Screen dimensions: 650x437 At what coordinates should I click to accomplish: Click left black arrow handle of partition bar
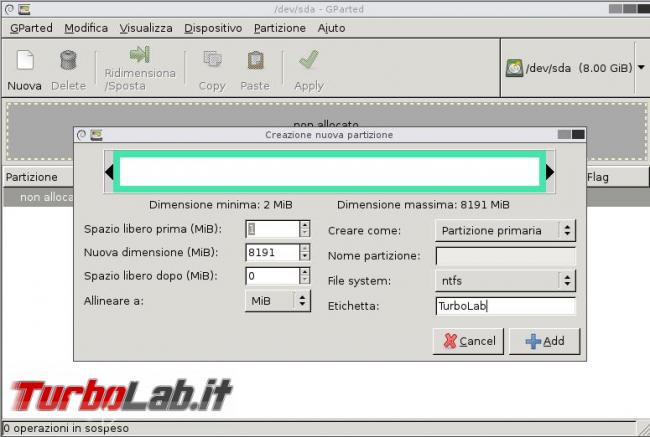pos(109,172)
